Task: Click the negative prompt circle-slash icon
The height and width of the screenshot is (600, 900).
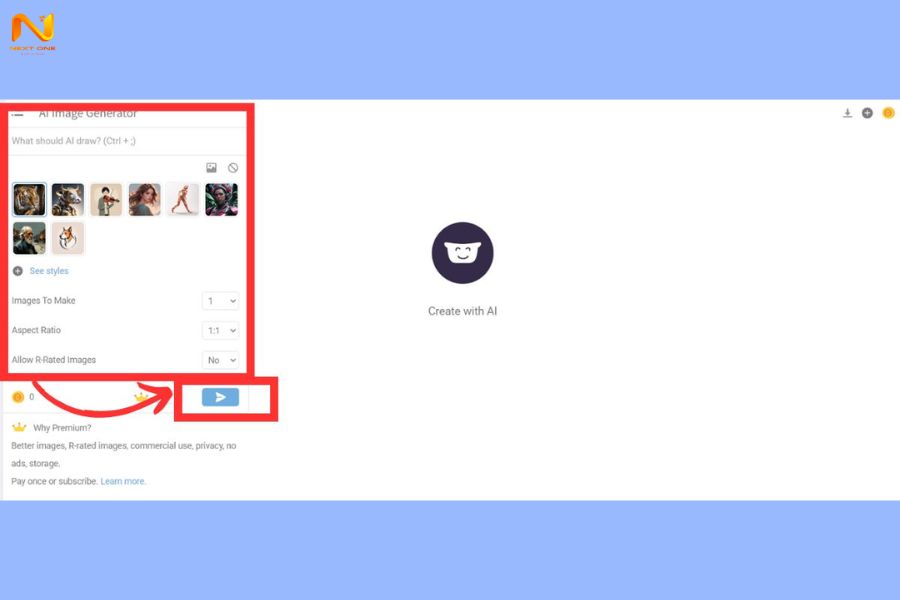Action: pos(232,168)
